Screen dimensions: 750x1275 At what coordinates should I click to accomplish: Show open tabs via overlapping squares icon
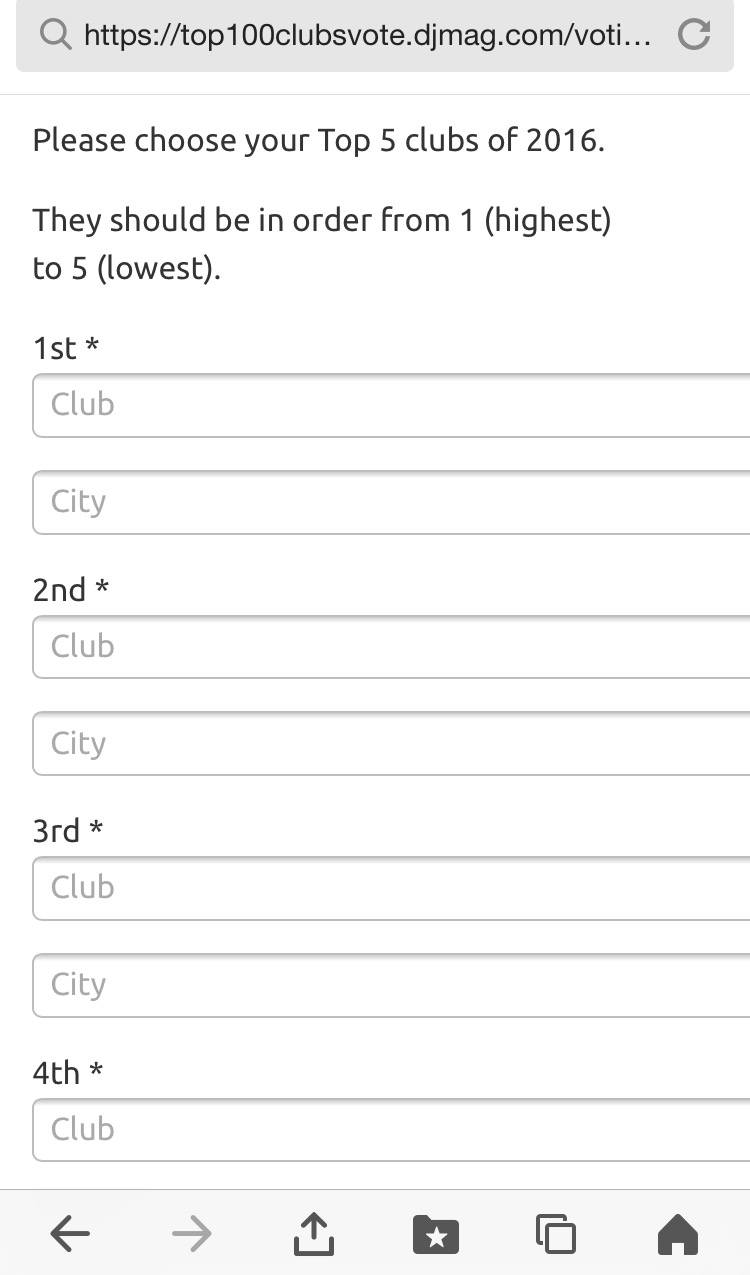pos(556,1234)
